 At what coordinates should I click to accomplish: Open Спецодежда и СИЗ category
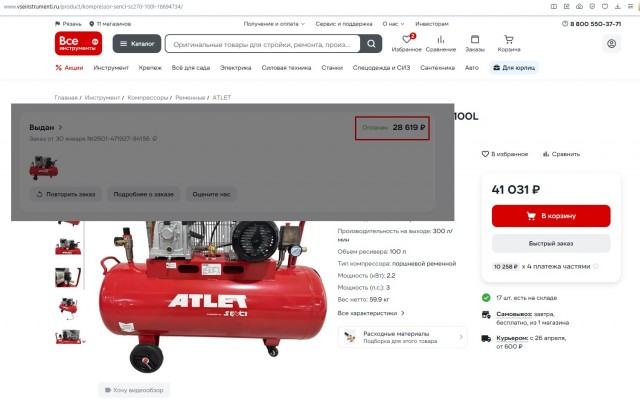click(381, 68)
